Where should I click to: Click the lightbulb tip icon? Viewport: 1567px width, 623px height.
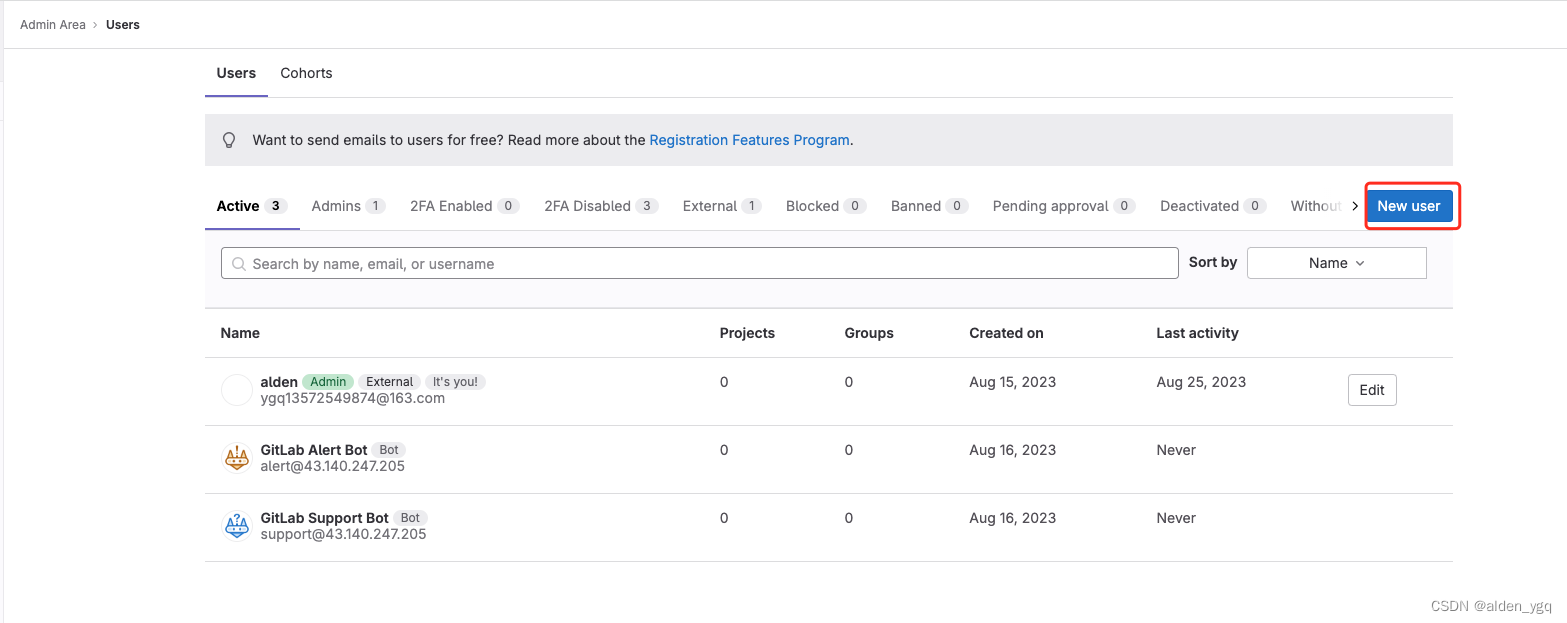(229, 140)
